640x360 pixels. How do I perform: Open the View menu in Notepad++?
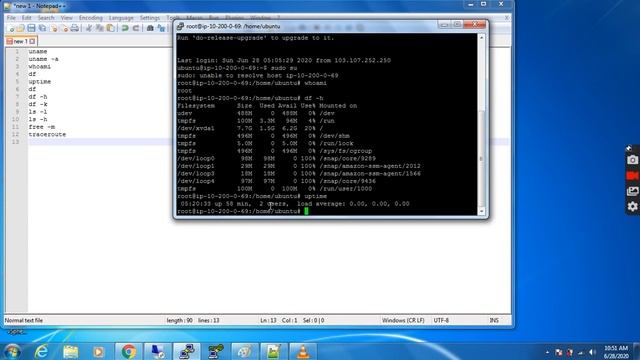(x=67, y=18)
